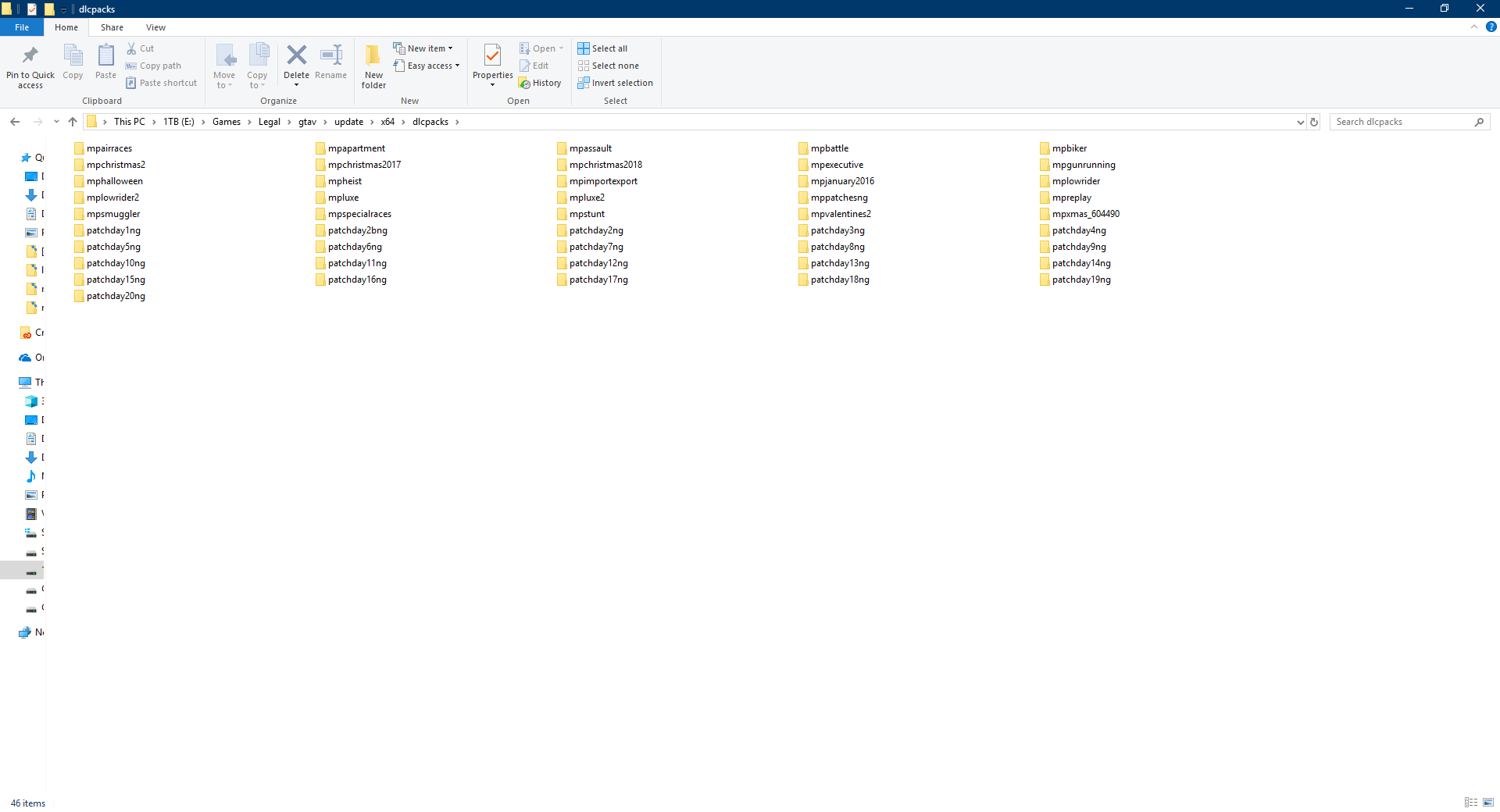Select the mpairraces folder
This screenshot has width=1500, height=812.
point(103,148)
